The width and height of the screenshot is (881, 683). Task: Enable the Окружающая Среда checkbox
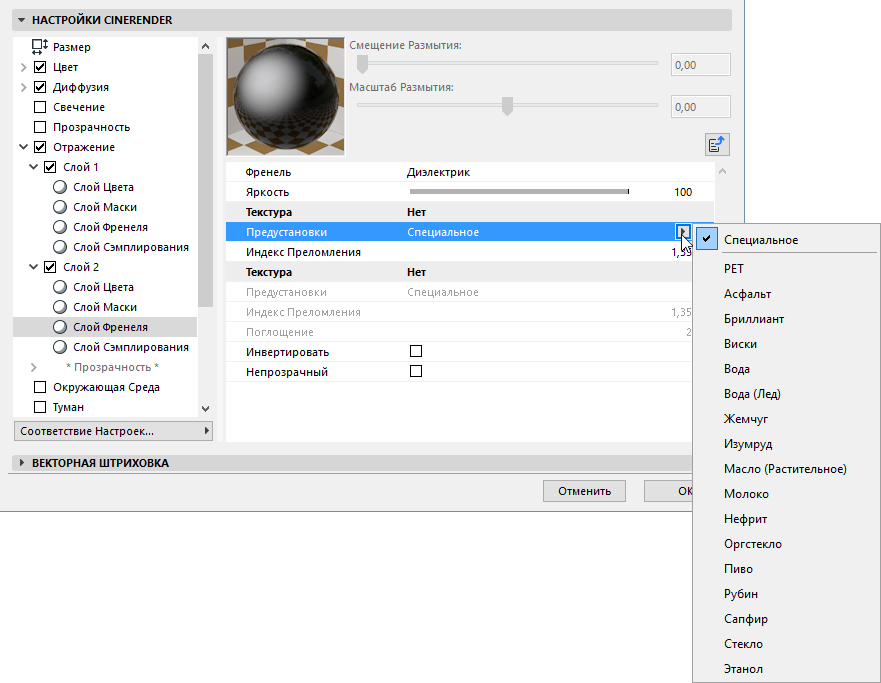[x=40, y=387]
